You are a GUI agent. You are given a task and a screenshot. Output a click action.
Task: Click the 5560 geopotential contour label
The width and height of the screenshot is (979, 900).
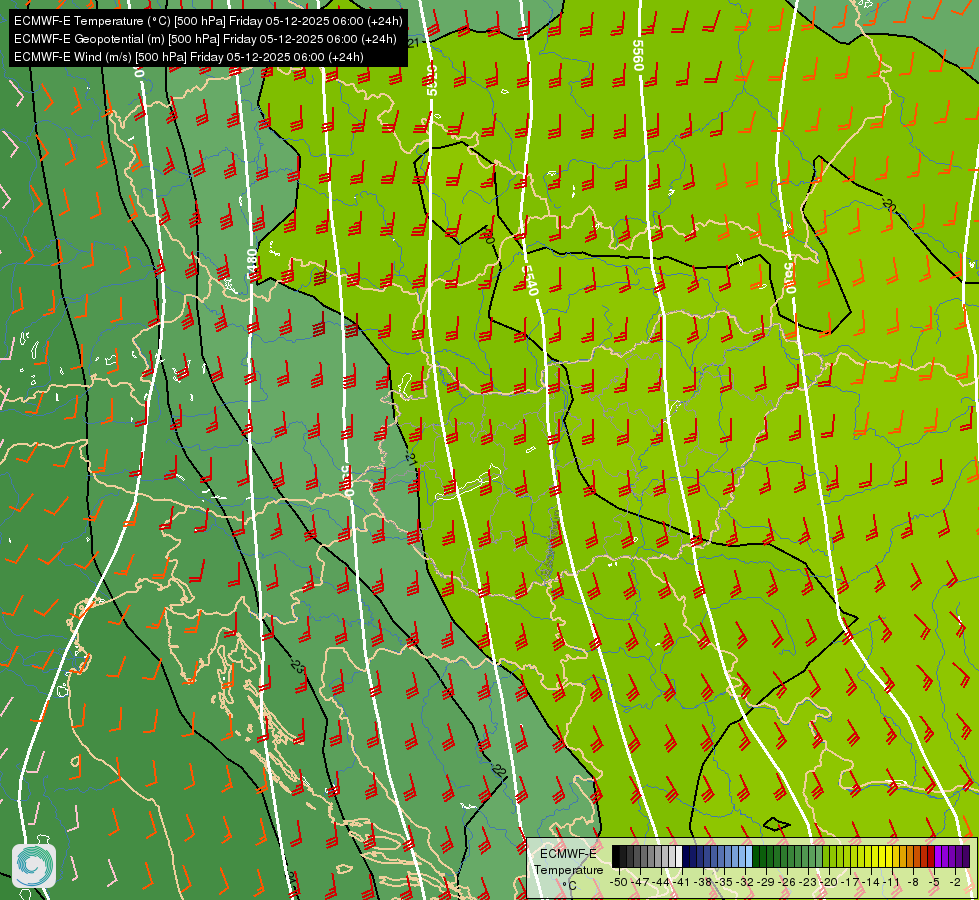pyautogui.click(x=637, y=55)
